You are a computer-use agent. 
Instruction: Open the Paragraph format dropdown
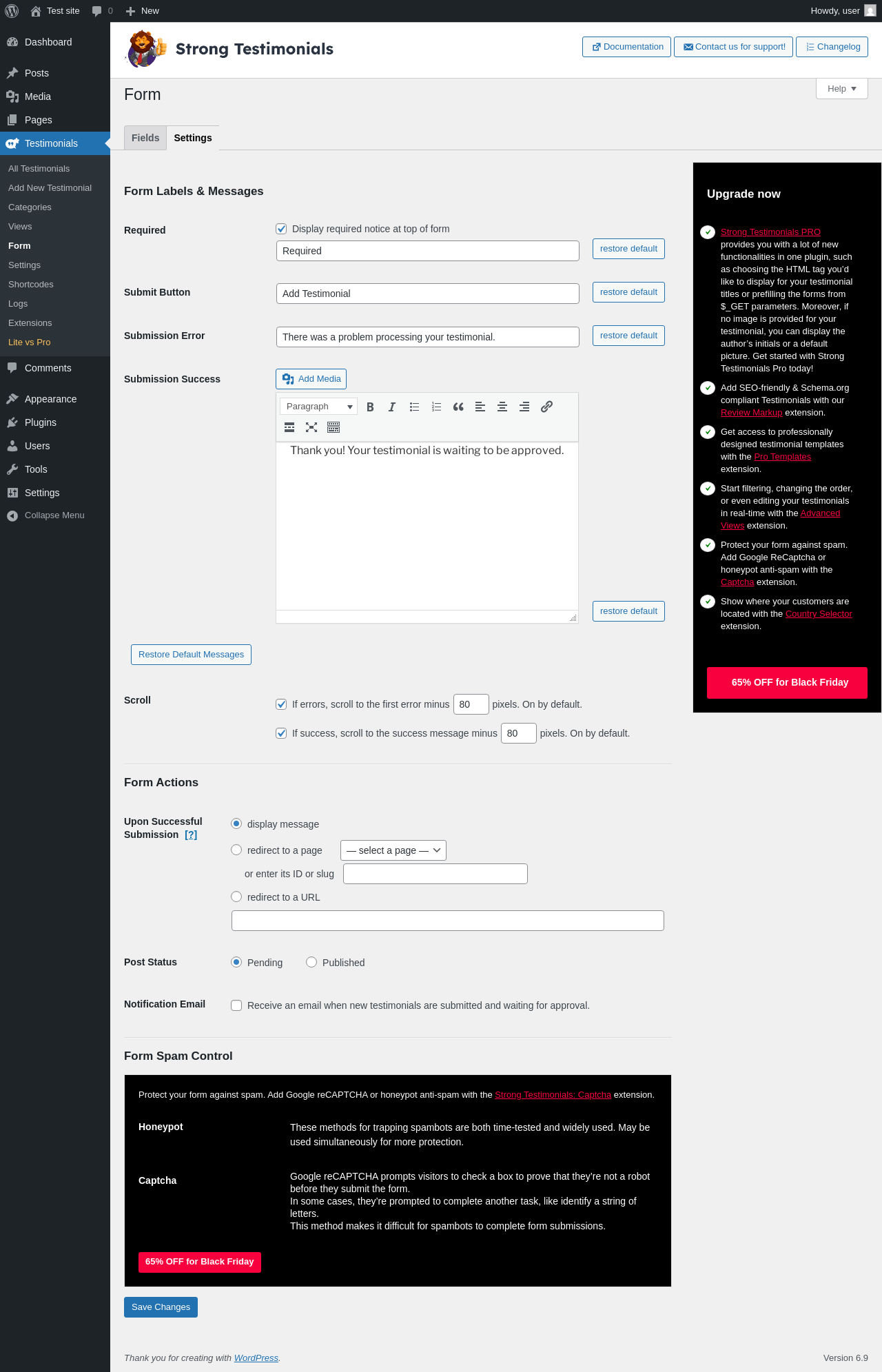pos(319,407)
